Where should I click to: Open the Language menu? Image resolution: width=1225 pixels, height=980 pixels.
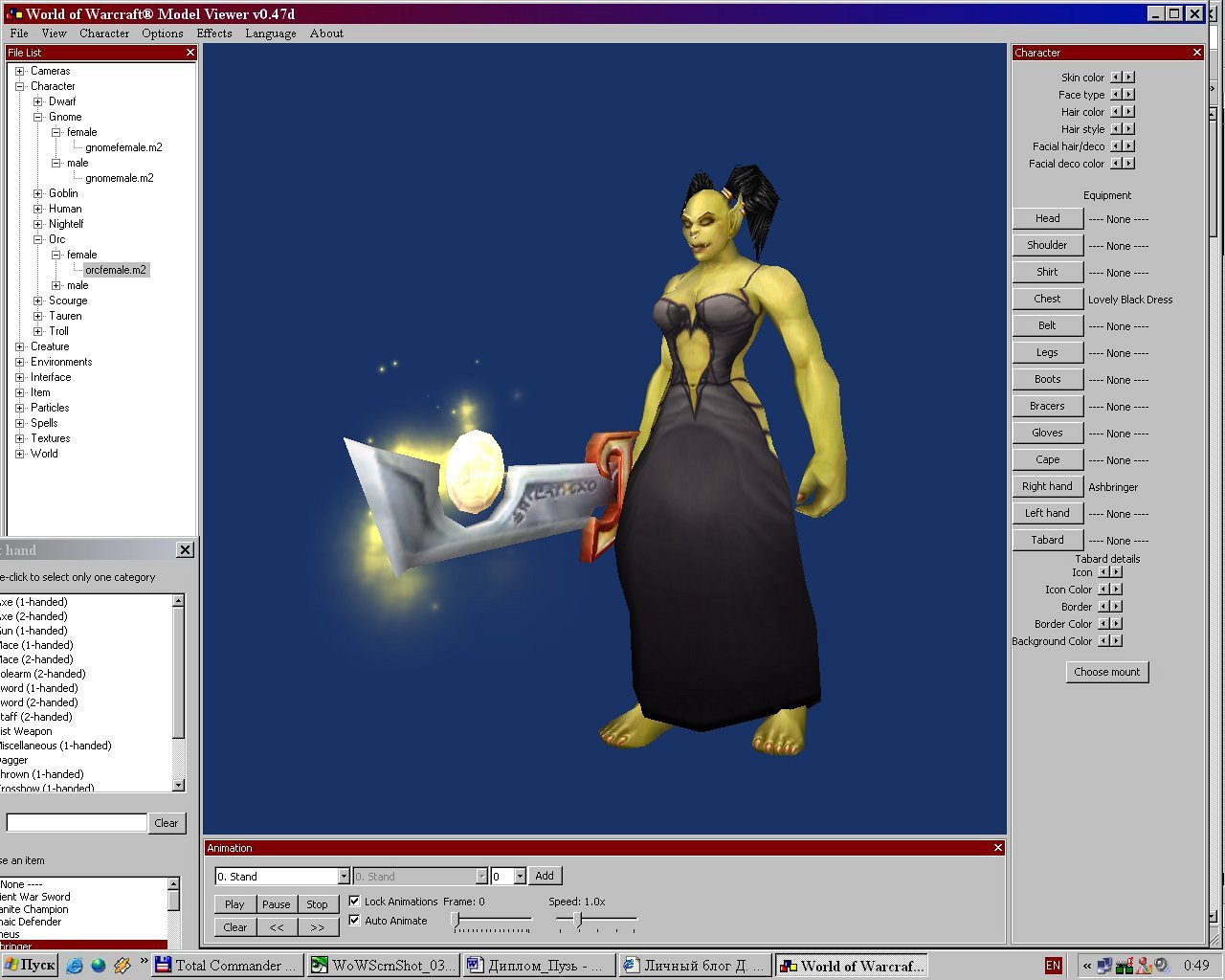(271, 33)
